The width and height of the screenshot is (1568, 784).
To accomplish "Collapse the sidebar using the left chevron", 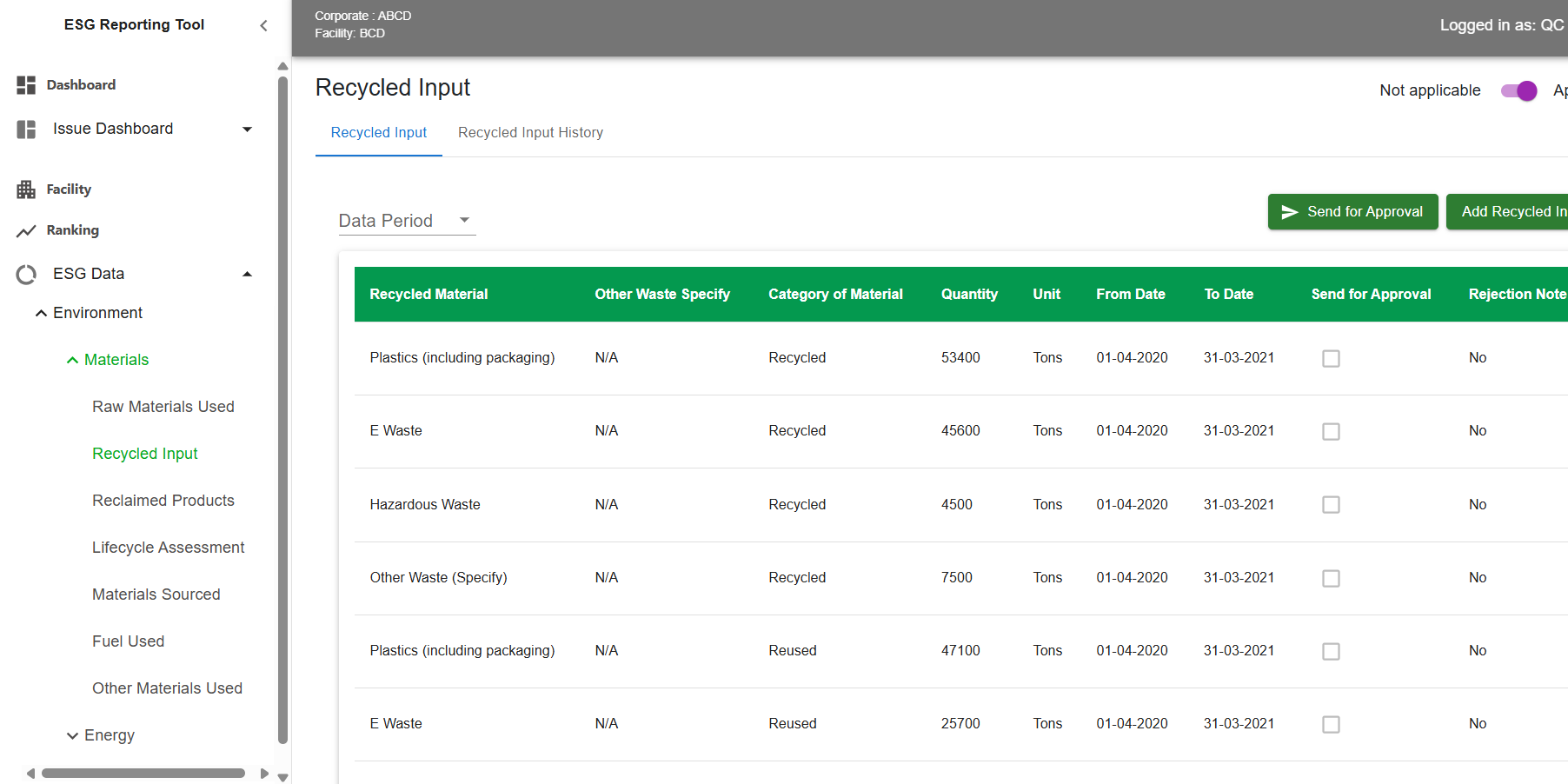I will coord(263,26).
